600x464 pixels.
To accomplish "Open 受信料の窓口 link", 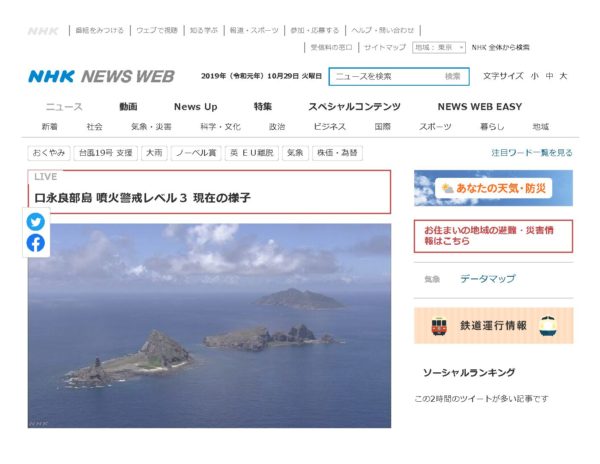I will (x=331, y=47).
